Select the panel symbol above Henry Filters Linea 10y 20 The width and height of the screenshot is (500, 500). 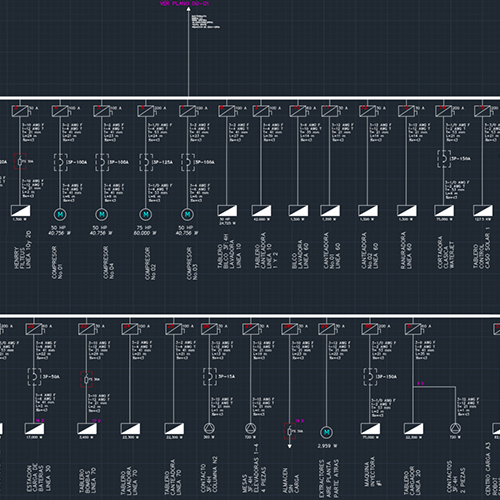click(x=21, y=211)
